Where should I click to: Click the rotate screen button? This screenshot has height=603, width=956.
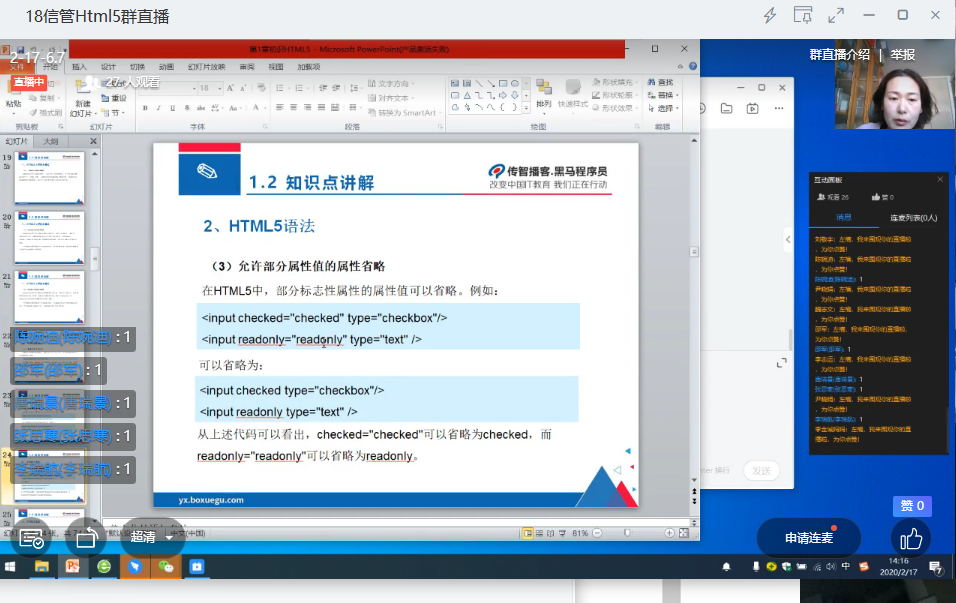coord(86,538)
